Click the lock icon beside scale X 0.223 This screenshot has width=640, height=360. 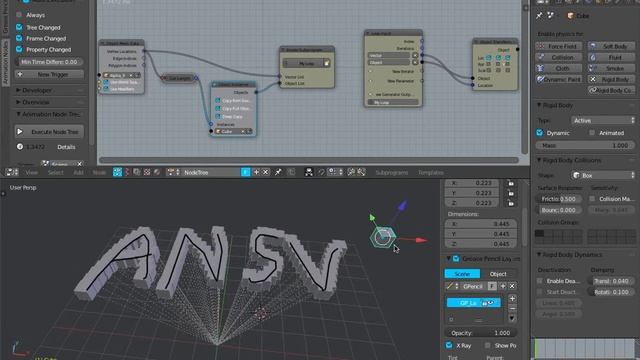point(511,183)
